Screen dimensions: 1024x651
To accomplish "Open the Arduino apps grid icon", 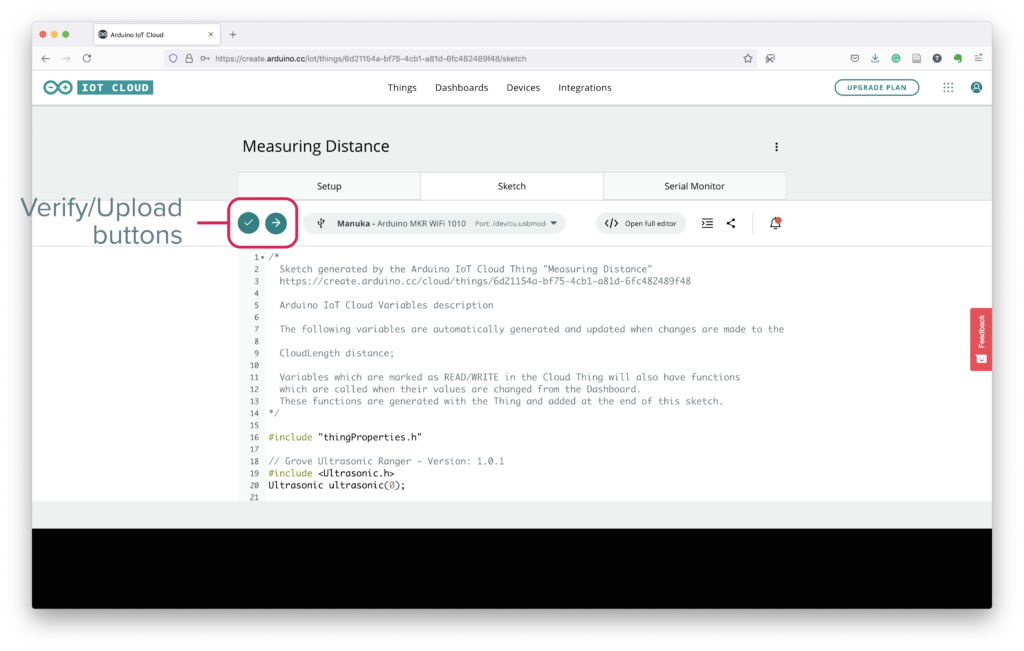I will click(948, 87).
